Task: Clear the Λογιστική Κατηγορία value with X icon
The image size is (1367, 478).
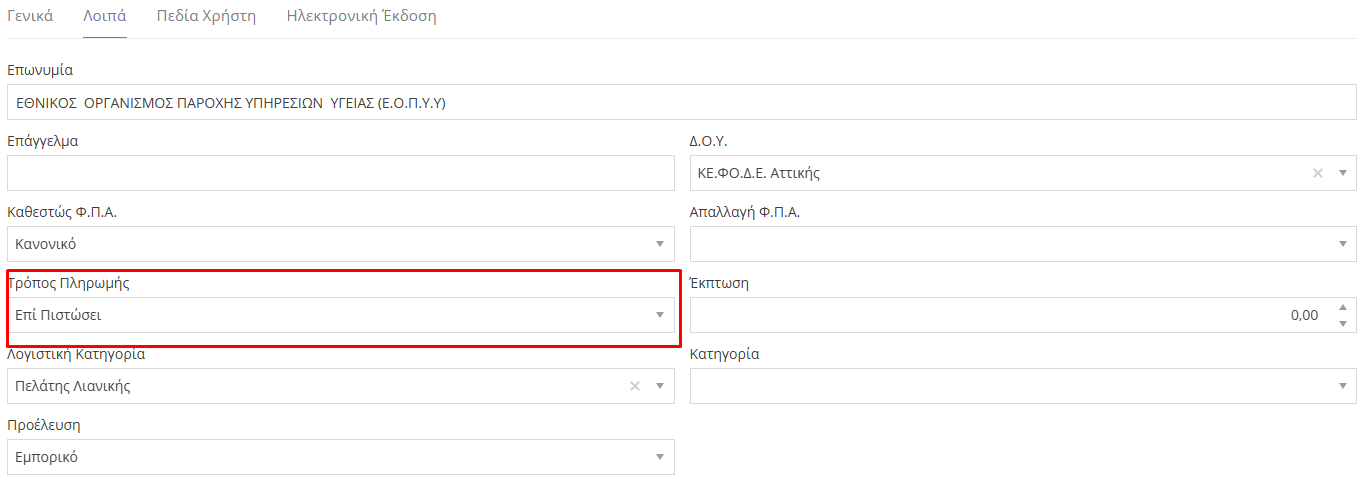Action: tap(634, 386)
